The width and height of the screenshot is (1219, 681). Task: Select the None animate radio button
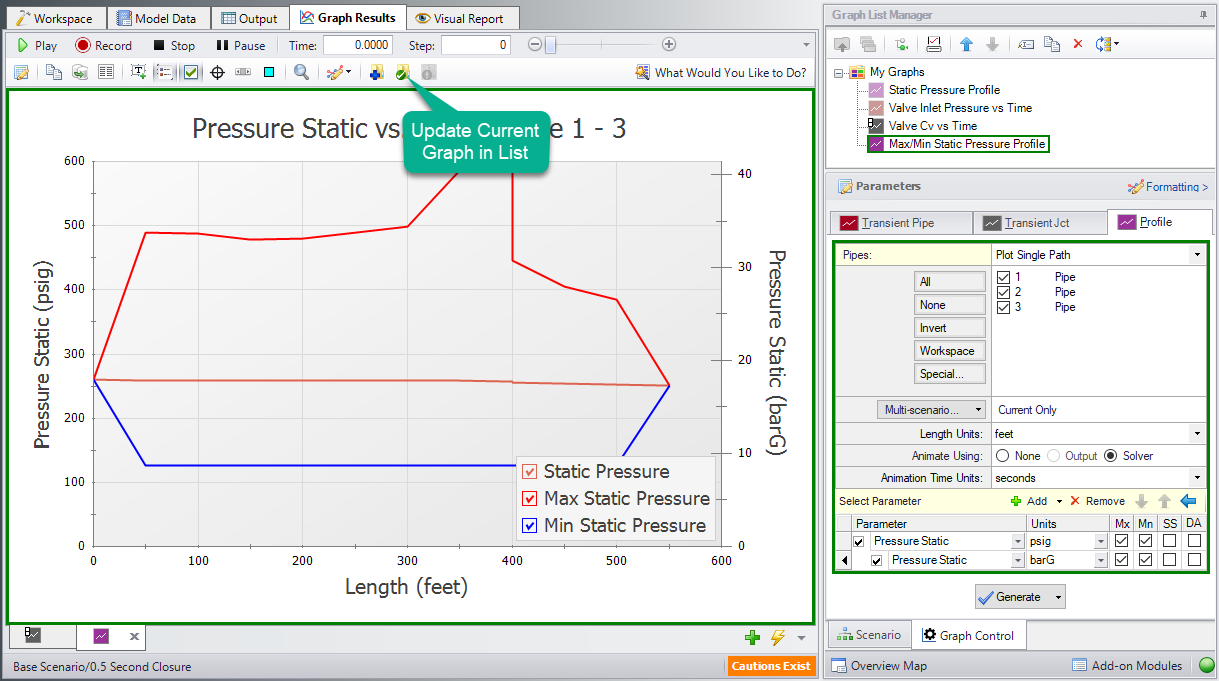point(1003,456)
